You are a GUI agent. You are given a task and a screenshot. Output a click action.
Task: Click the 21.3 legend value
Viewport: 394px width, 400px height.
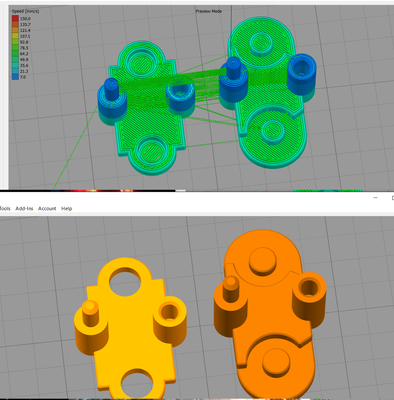(x=24, y=71)
